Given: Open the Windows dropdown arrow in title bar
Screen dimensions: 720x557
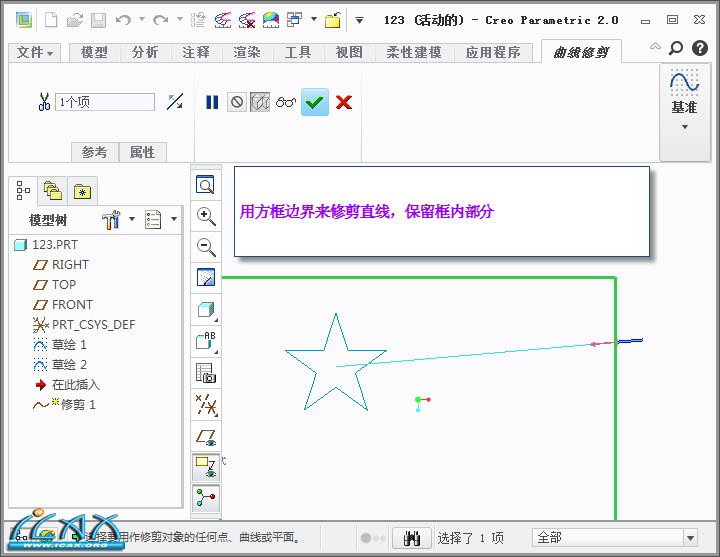Looking at the screenshot, I should [314, 19].
